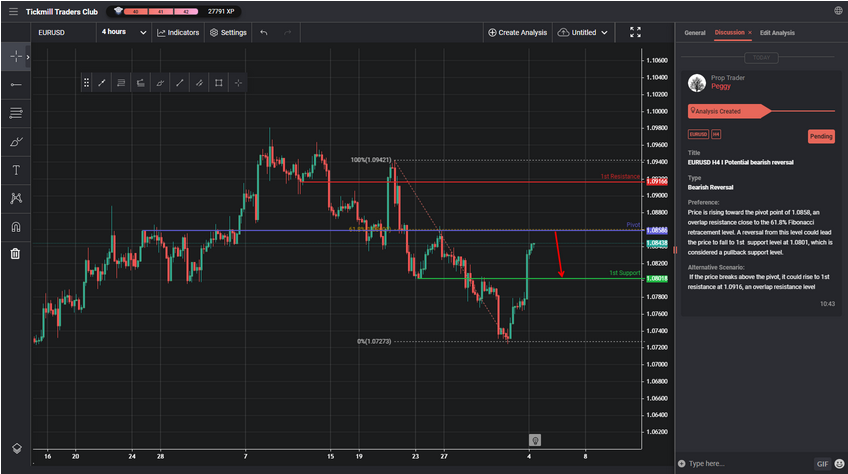Viewport: 848px width, 474px height.
Task: Grab the floating toolbar drag handle
Action: (x=87, y=83)
